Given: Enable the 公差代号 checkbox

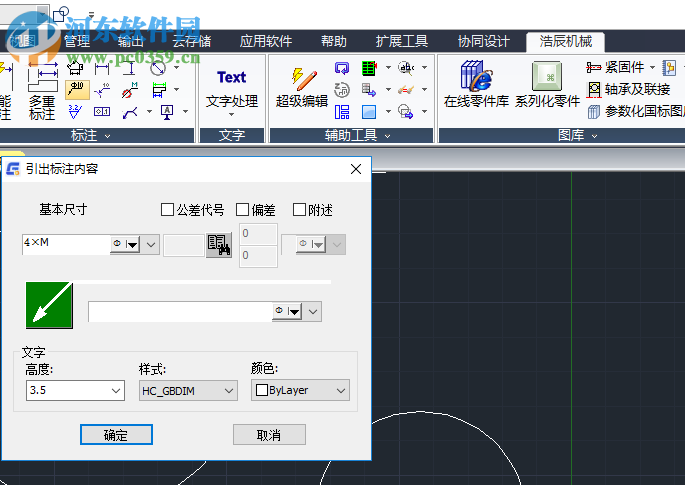Looking at the screenshot, I should point(167,210).
